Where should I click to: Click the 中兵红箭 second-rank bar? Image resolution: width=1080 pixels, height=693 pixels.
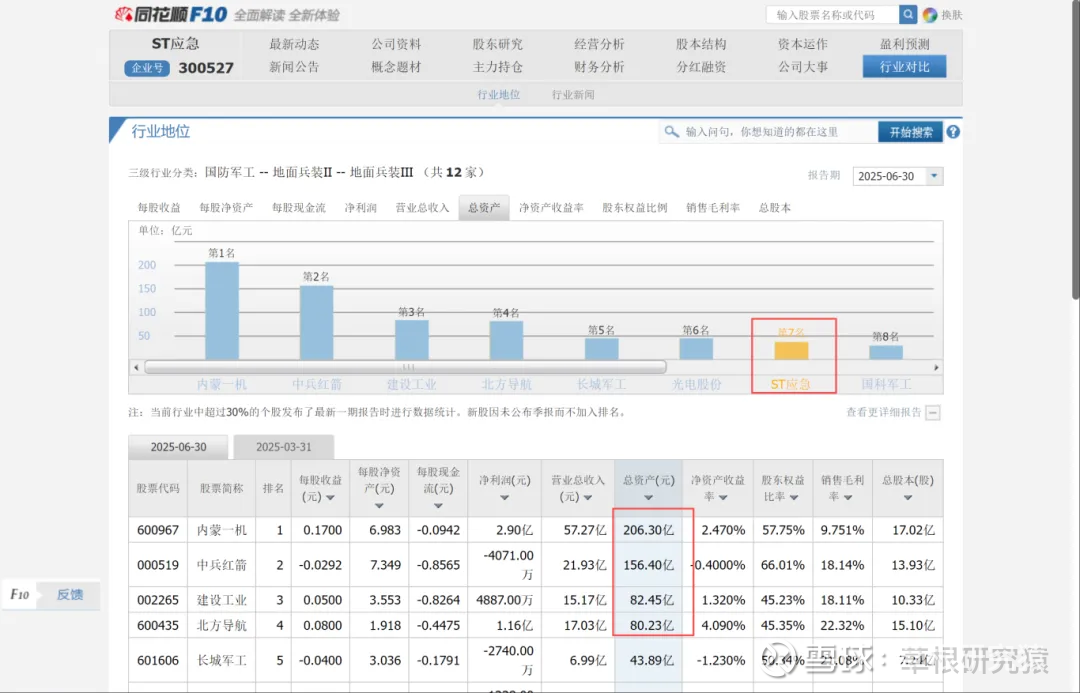[x=316, y=322]
